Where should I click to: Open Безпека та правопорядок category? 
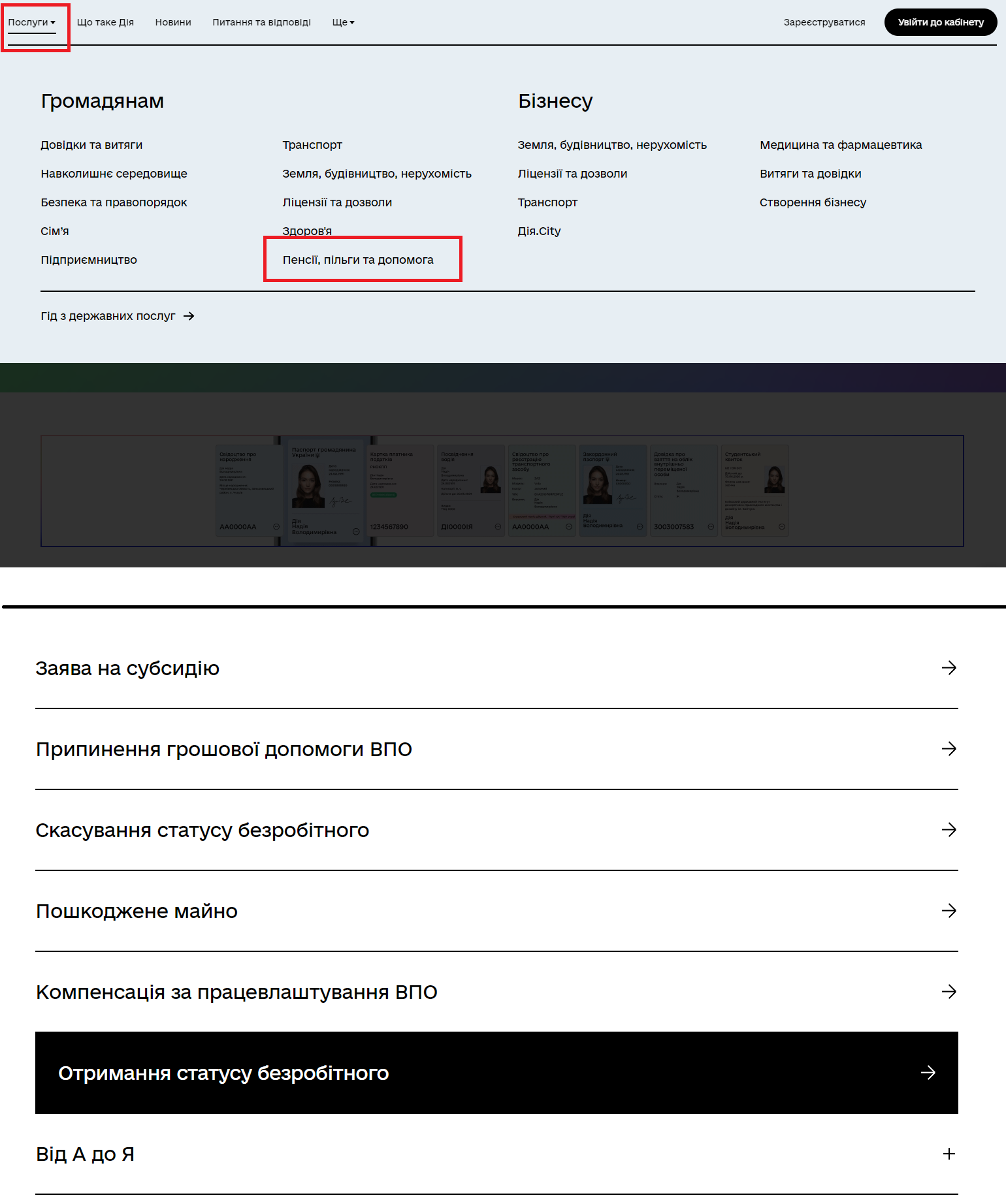(x=114, y=202)
